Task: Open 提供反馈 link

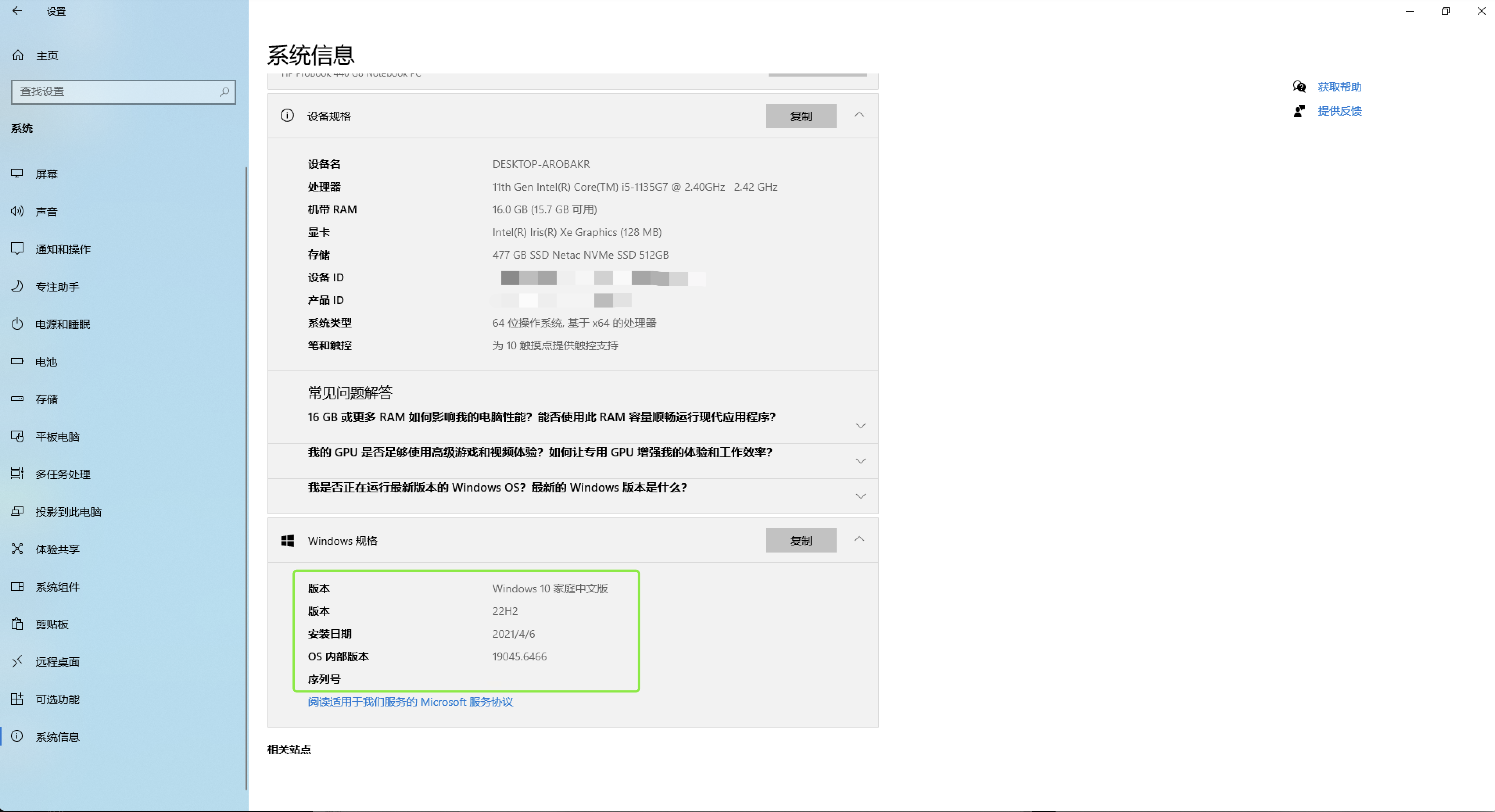Action: (1339, 111)
